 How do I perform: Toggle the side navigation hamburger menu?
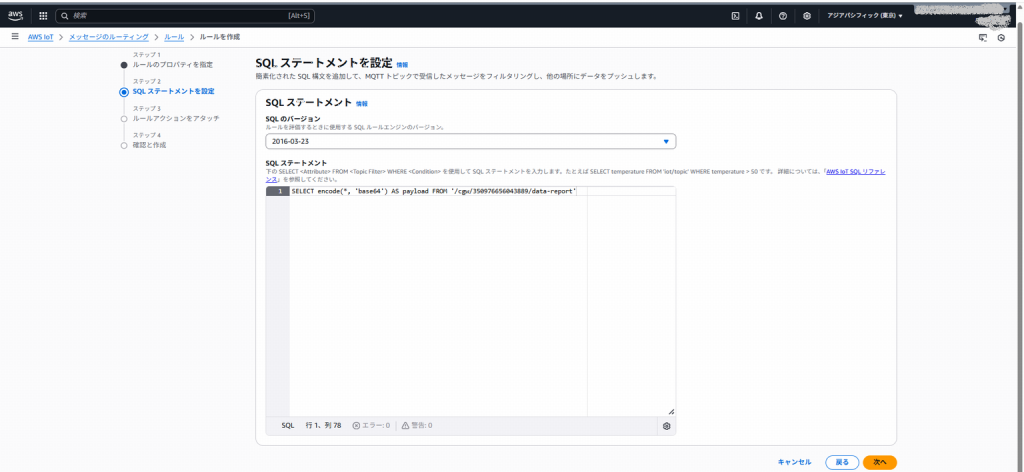[x=14, y=37]
